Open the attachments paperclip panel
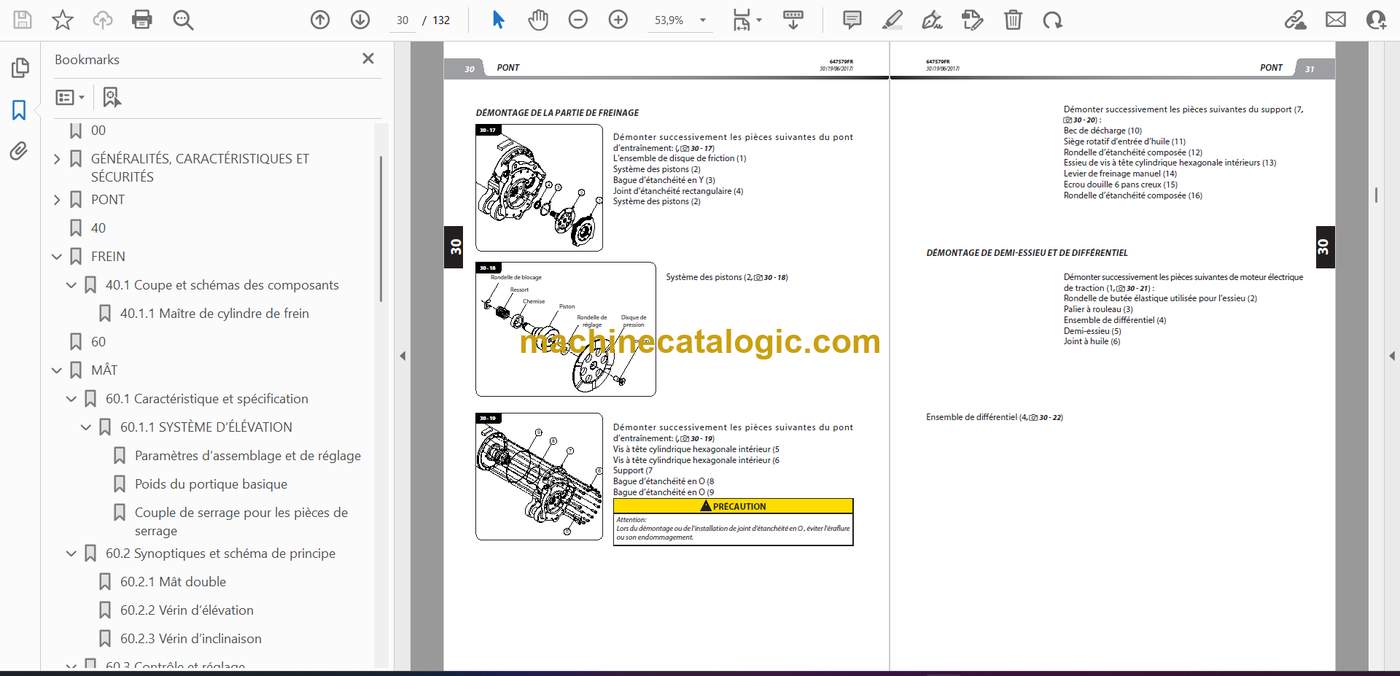Image resolution: width=1400 pixels, height=676 pixels. (19, 152)
